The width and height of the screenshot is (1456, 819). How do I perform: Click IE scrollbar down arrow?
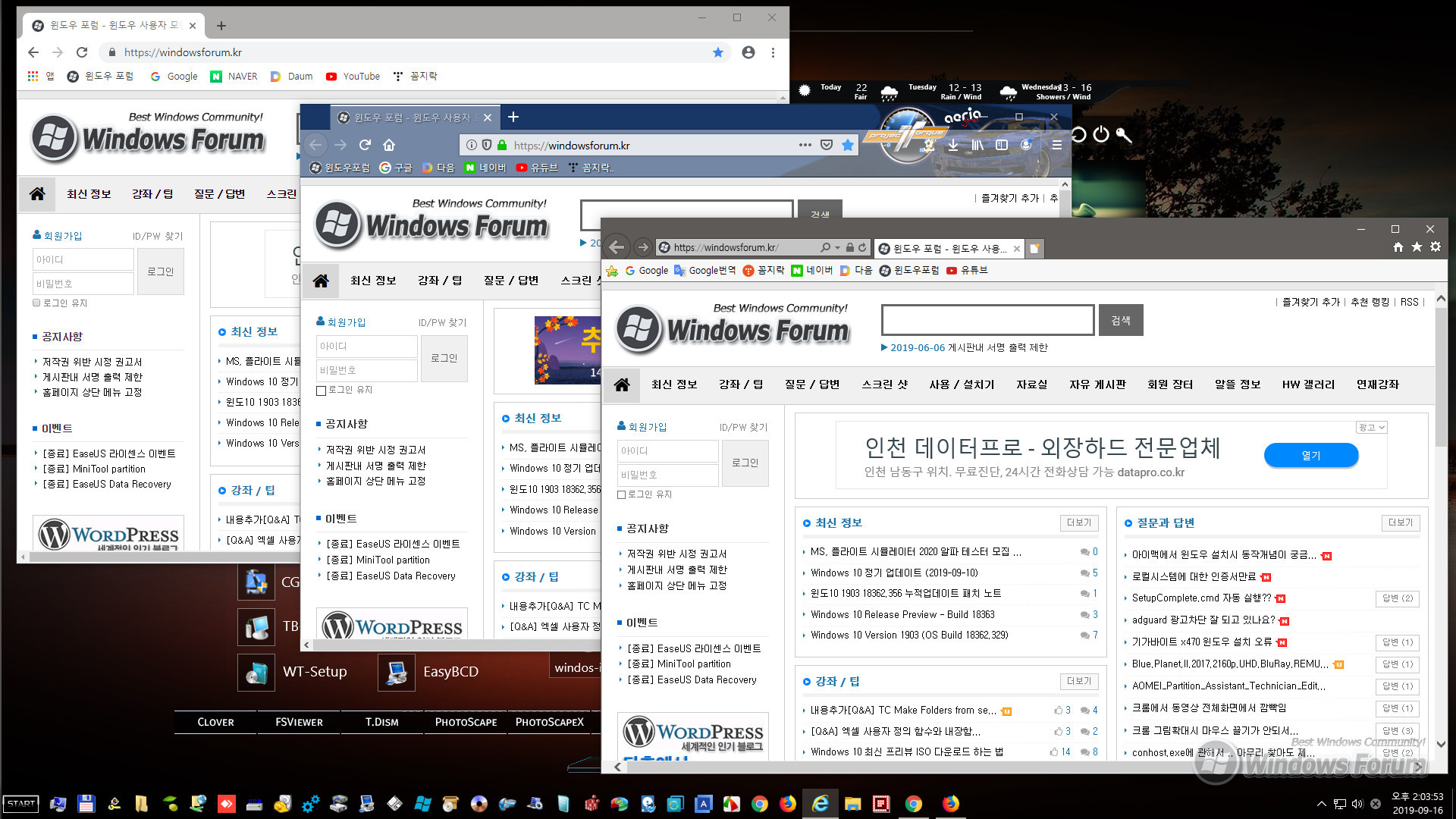tap(1441, 745)
